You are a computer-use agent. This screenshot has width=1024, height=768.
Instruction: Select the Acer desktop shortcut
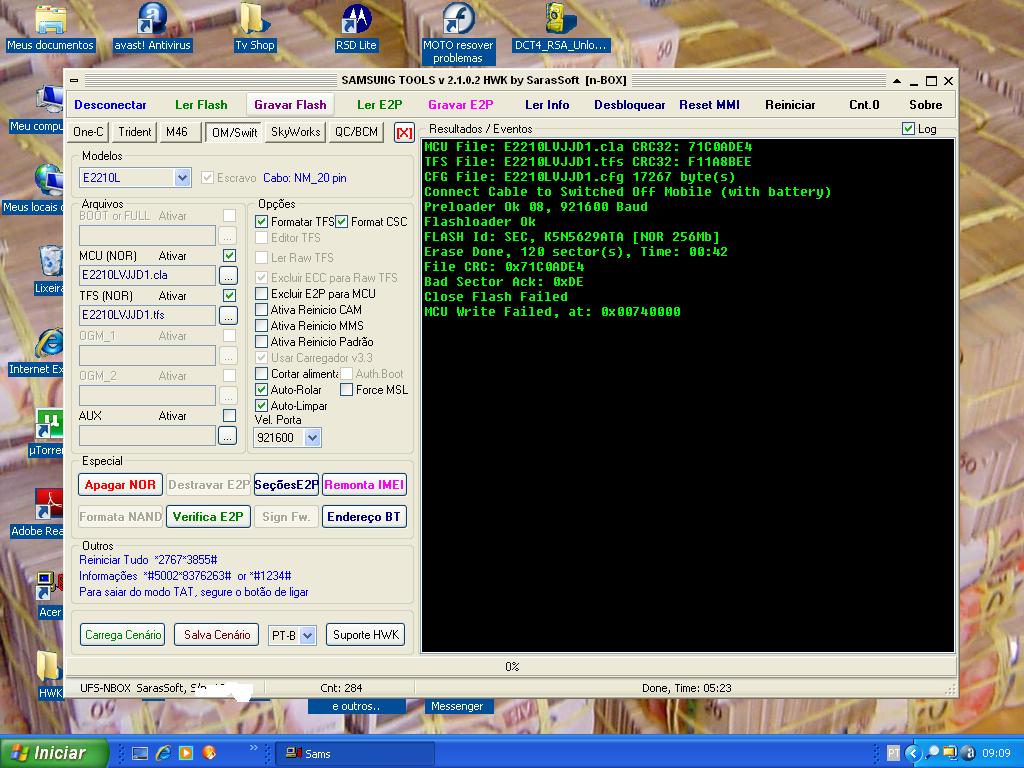click(x=50, y=594)
